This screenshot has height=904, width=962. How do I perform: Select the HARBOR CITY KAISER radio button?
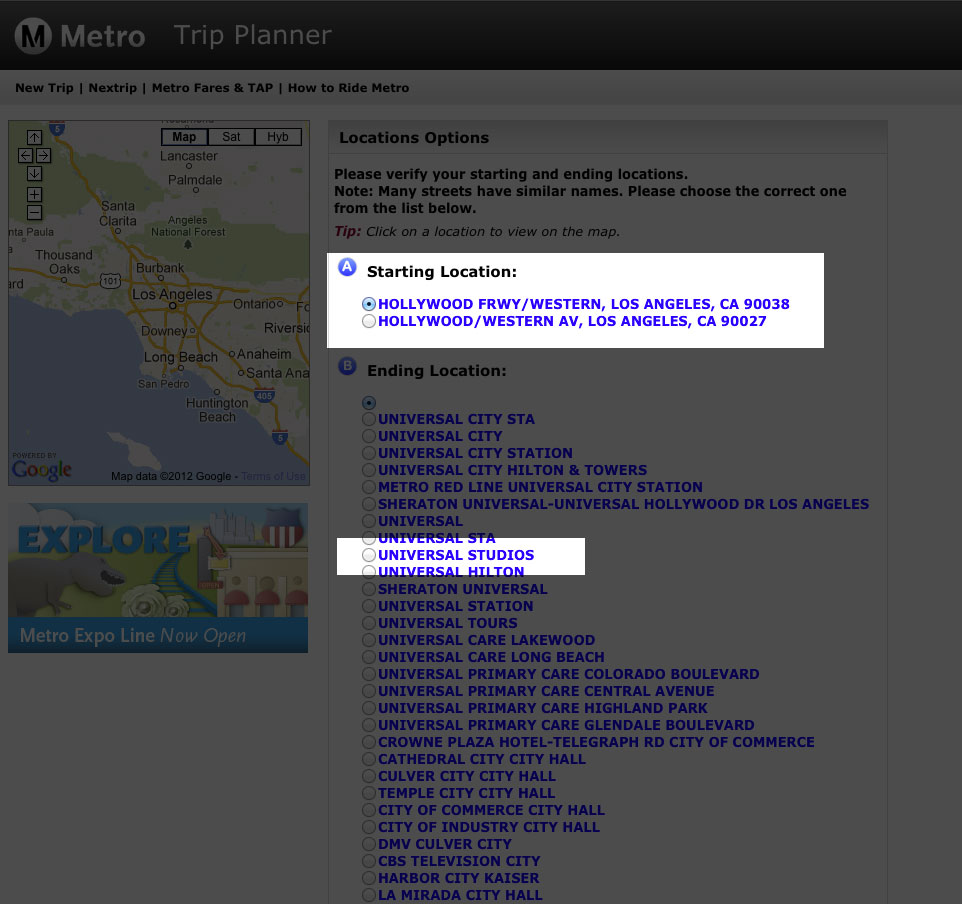369,878
